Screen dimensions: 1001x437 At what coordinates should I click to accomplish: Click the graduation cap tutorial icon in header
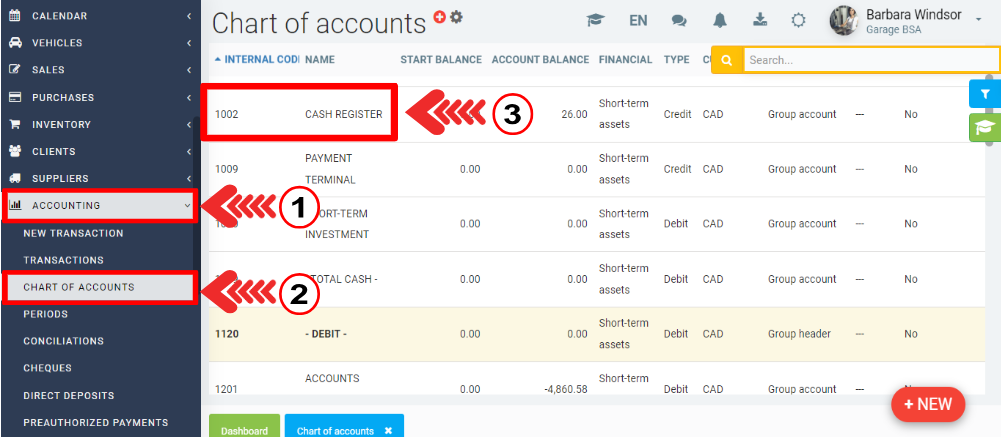596,20
